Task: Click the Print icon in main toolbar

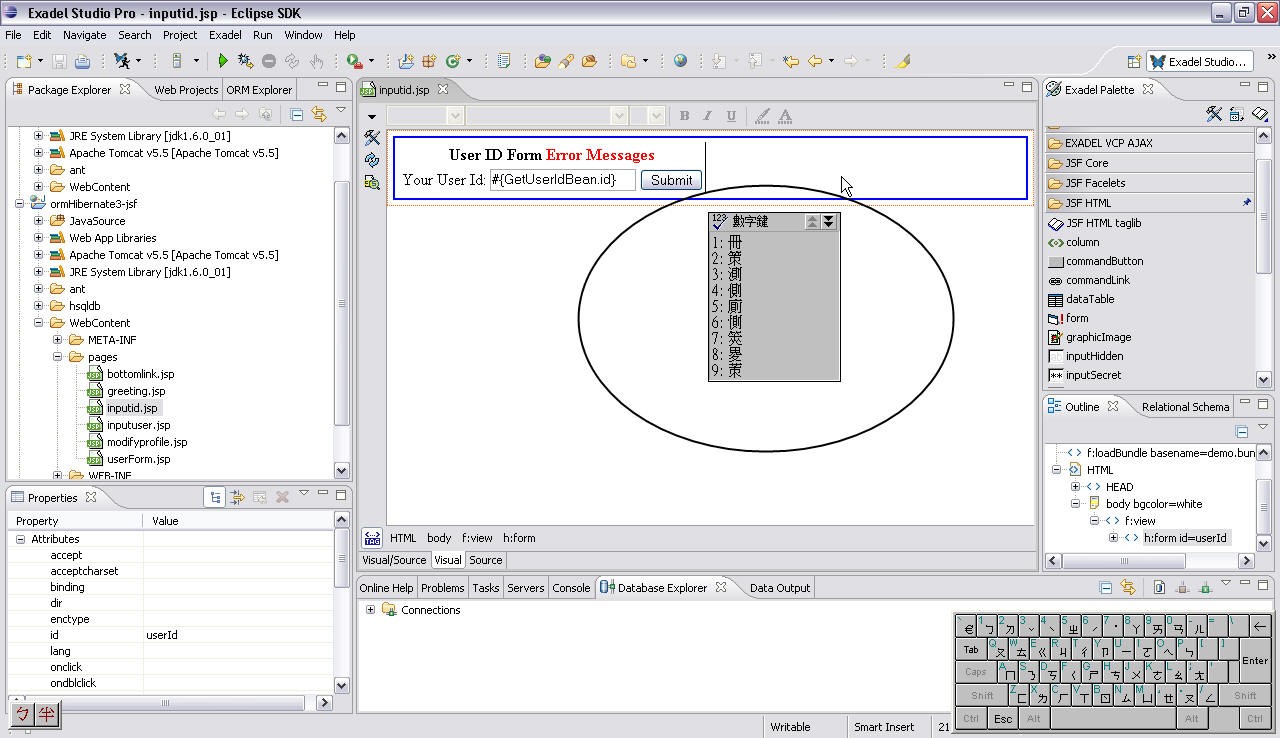Action: pos(83,61)
